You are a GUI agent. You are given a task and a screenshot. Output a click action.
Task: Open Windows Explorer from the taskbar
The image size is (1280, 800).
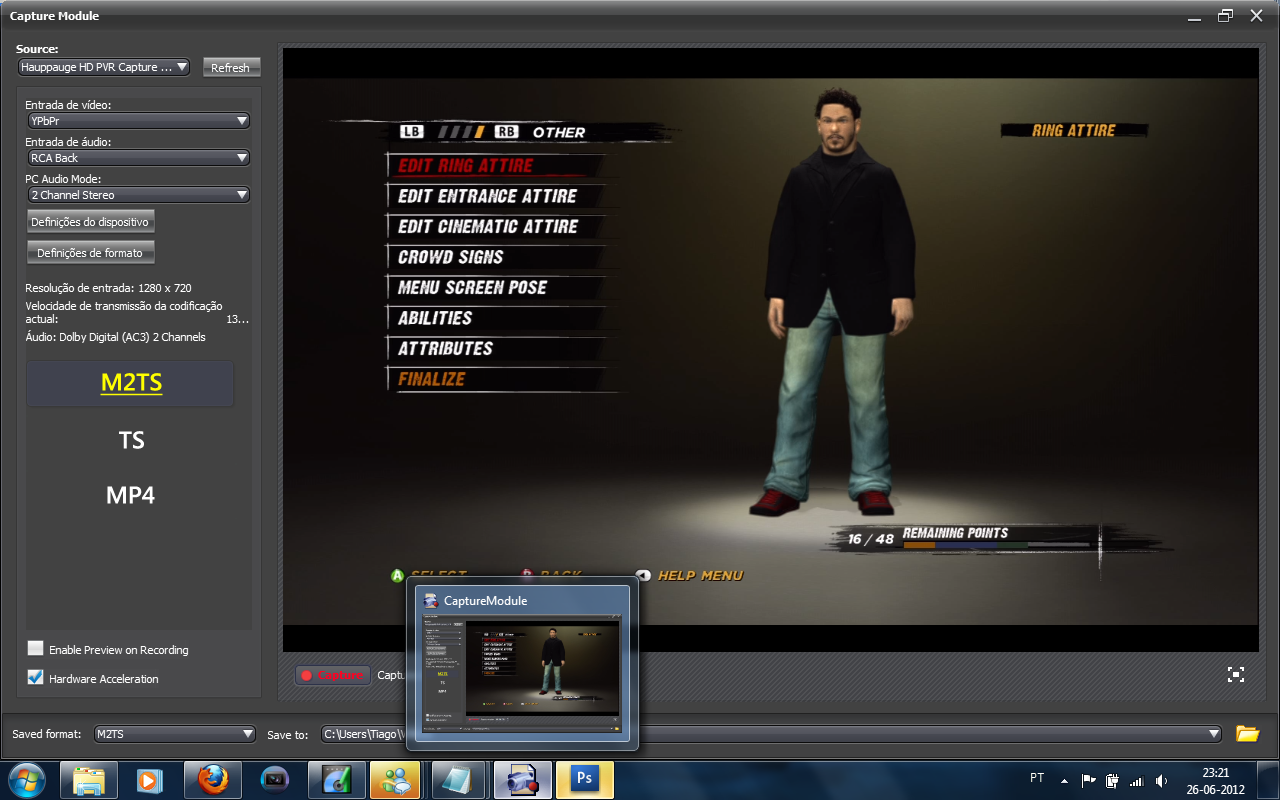click(87, 780)
